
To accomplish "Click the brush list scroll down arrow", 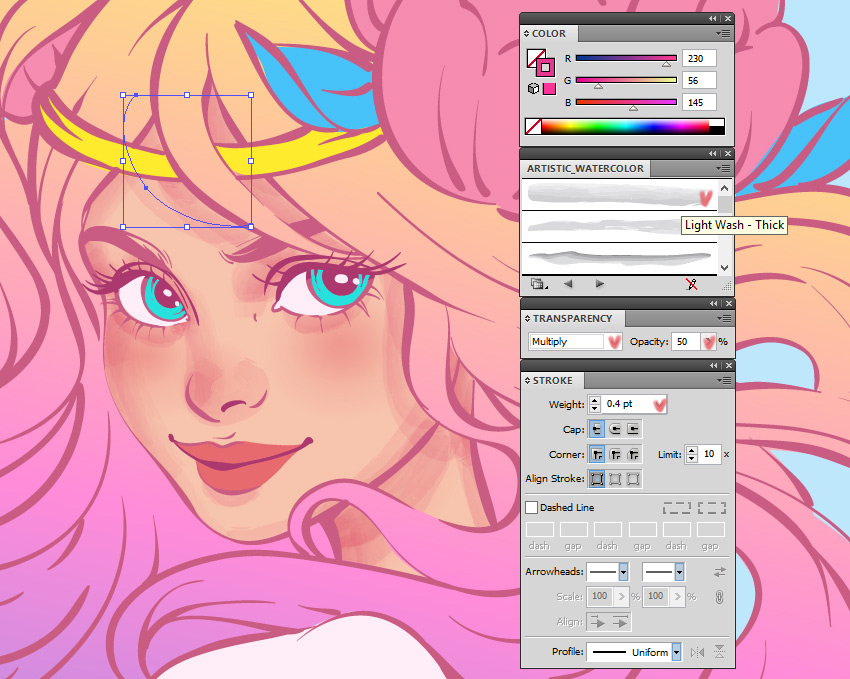I will click(x=724, y=267).
